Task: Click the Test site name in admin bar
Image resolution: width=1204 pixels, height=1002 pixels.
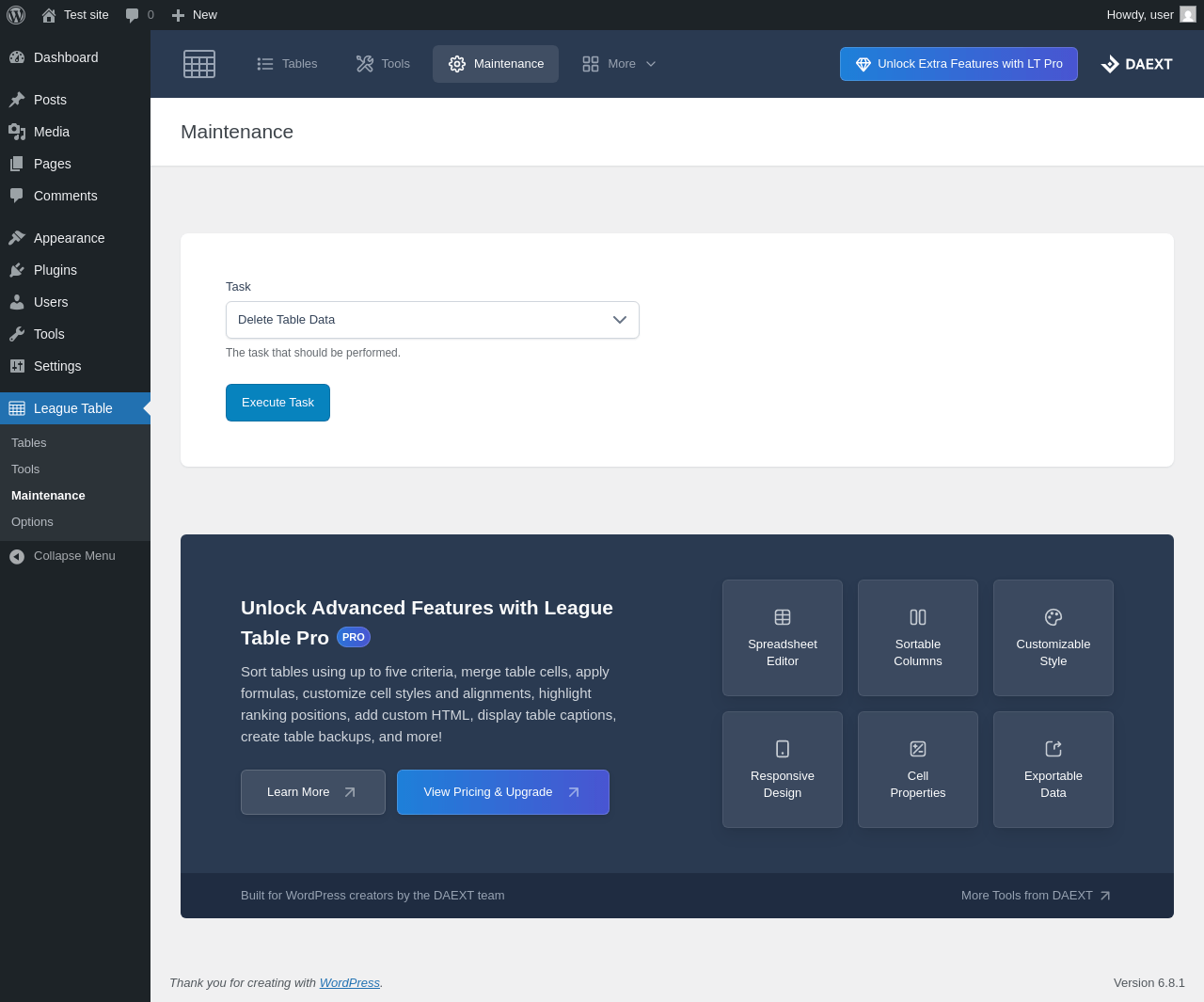Action: pos(87,15)
